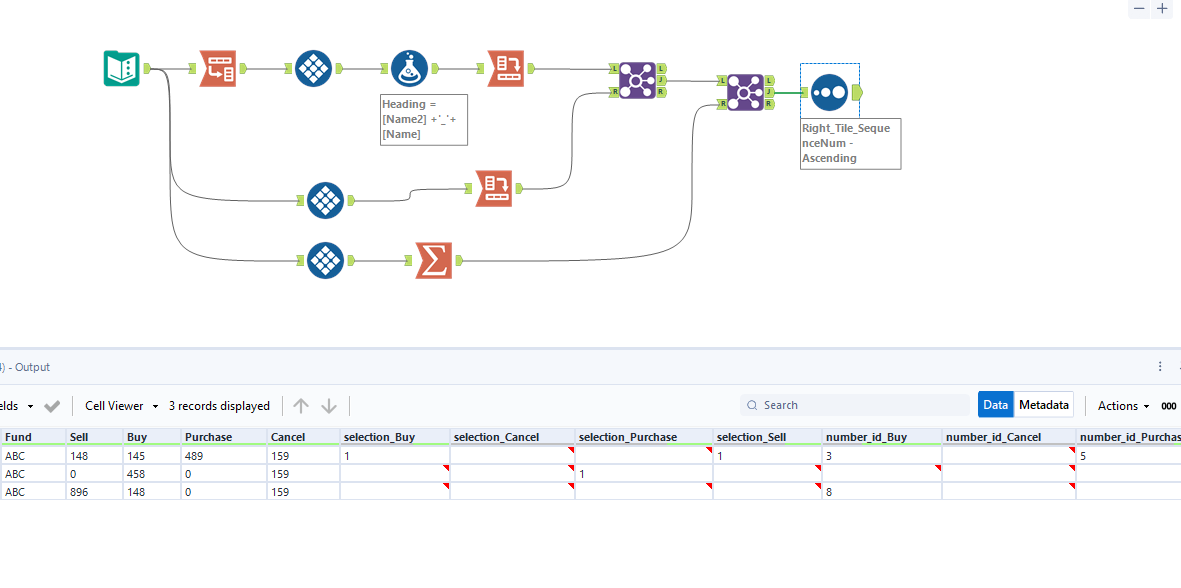The image size is (1181, 588).
Task: Open the fields selection dropdown arrow
Action: point(30,406)
